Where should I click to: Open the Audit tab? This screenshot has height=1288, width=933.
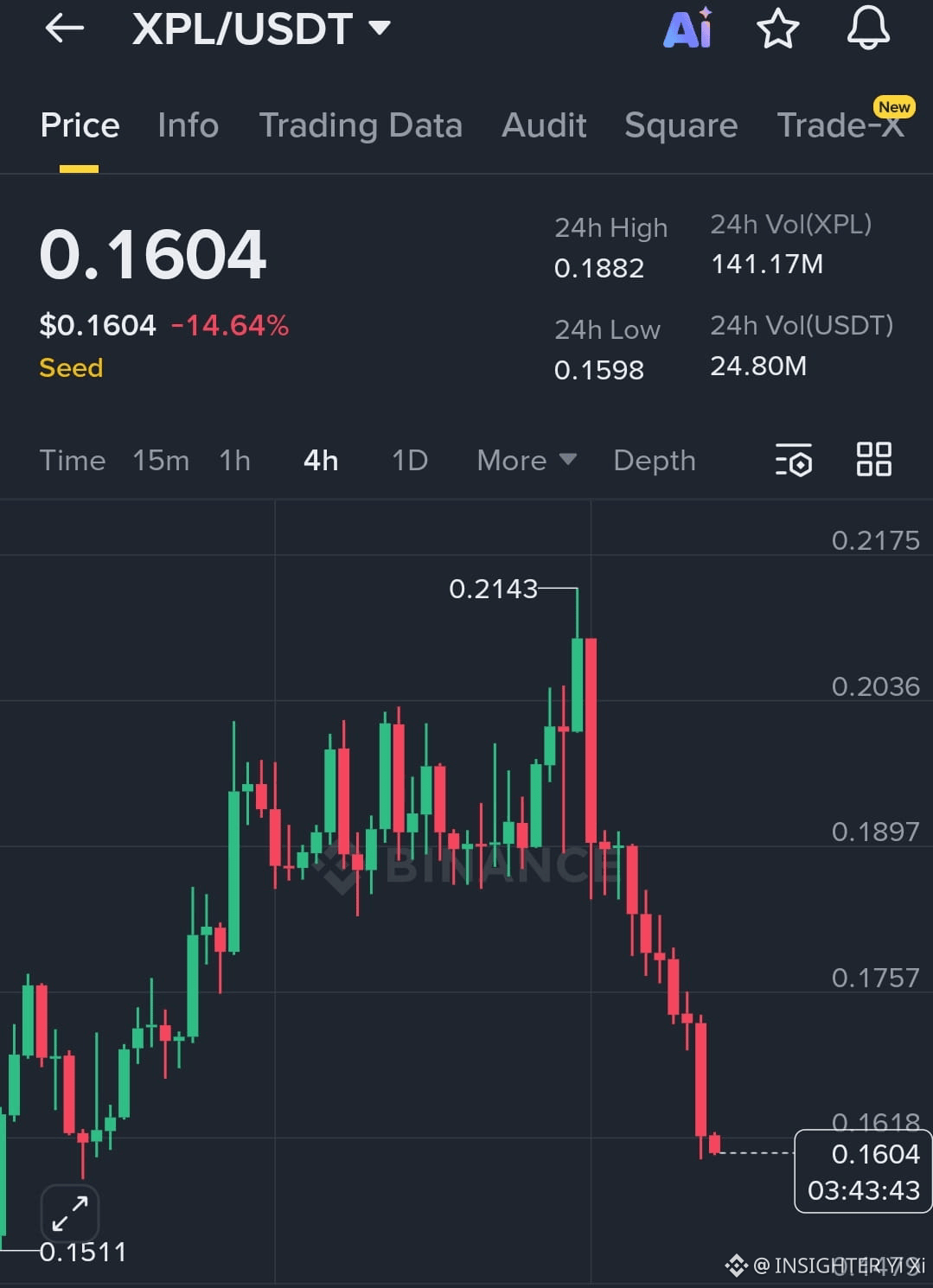pos(543,125)
